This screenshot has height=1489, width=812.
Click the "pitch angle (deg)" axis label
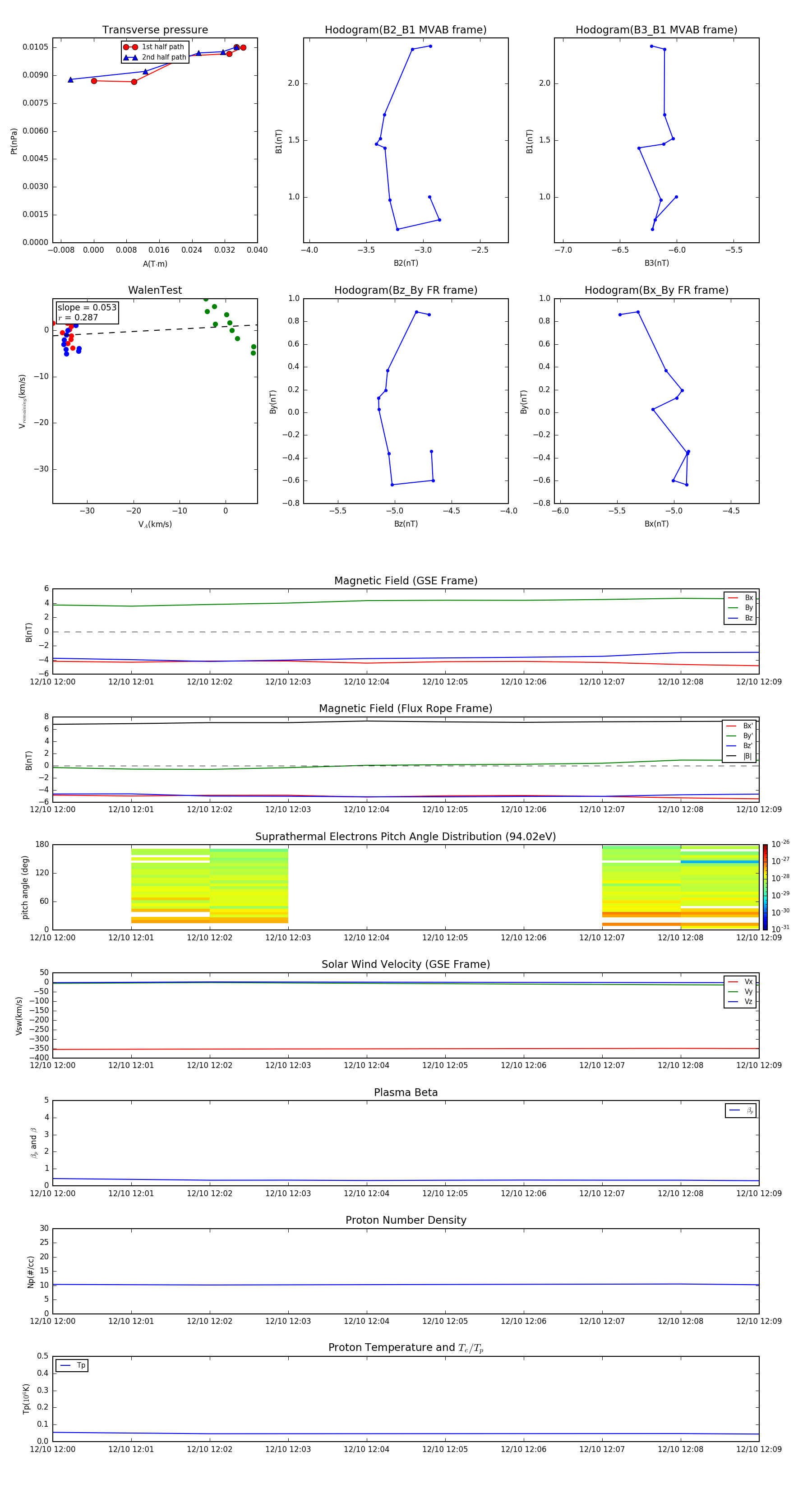(x=25, y=887)
